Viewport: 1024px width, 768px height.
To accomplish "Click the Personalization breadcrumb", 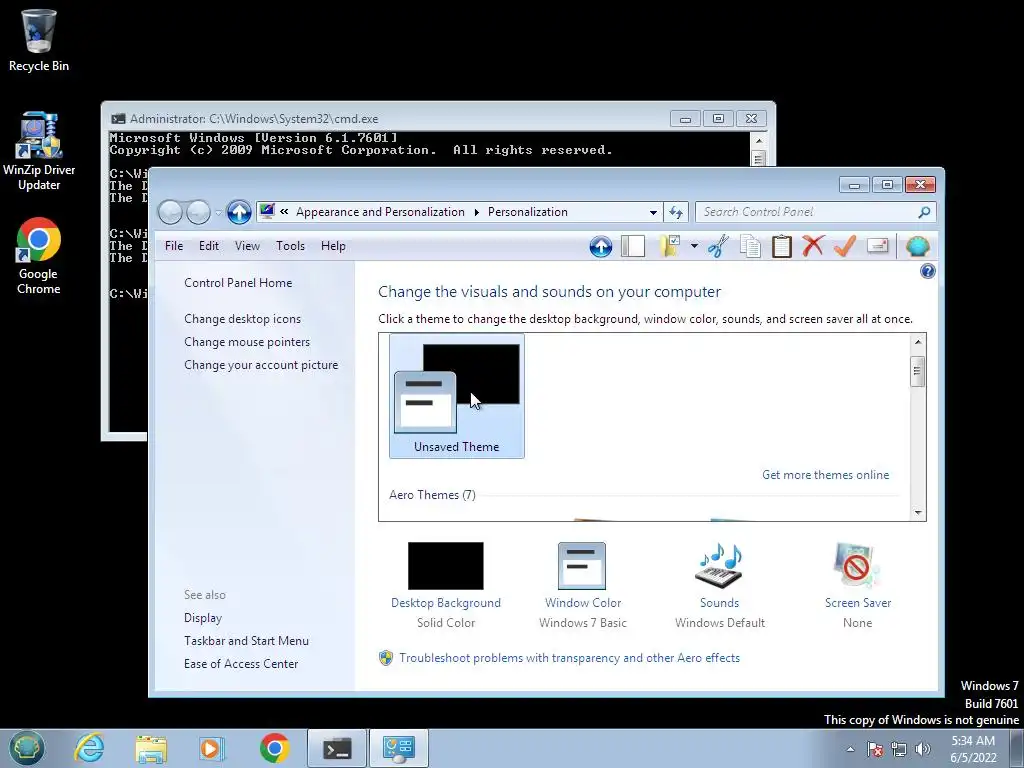I will point(528,212).
